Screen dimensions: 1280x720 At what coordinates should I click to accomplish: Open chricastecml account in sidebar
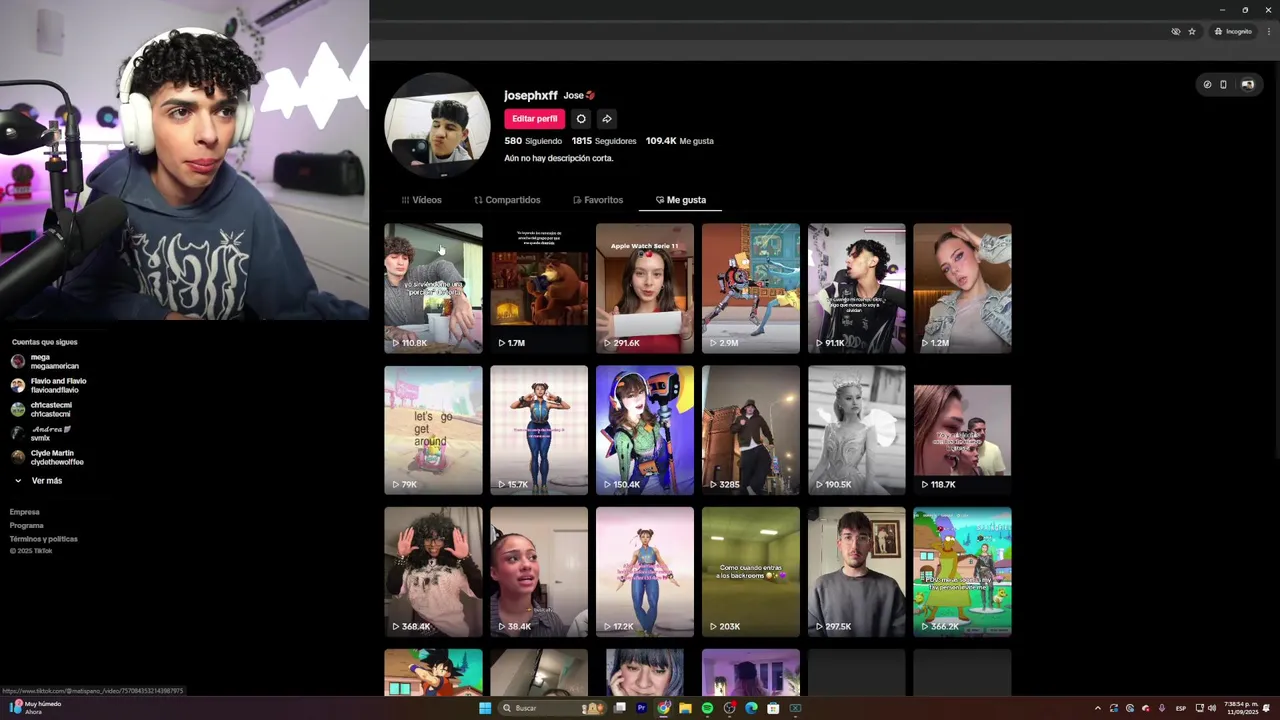(x=42, y=409)
